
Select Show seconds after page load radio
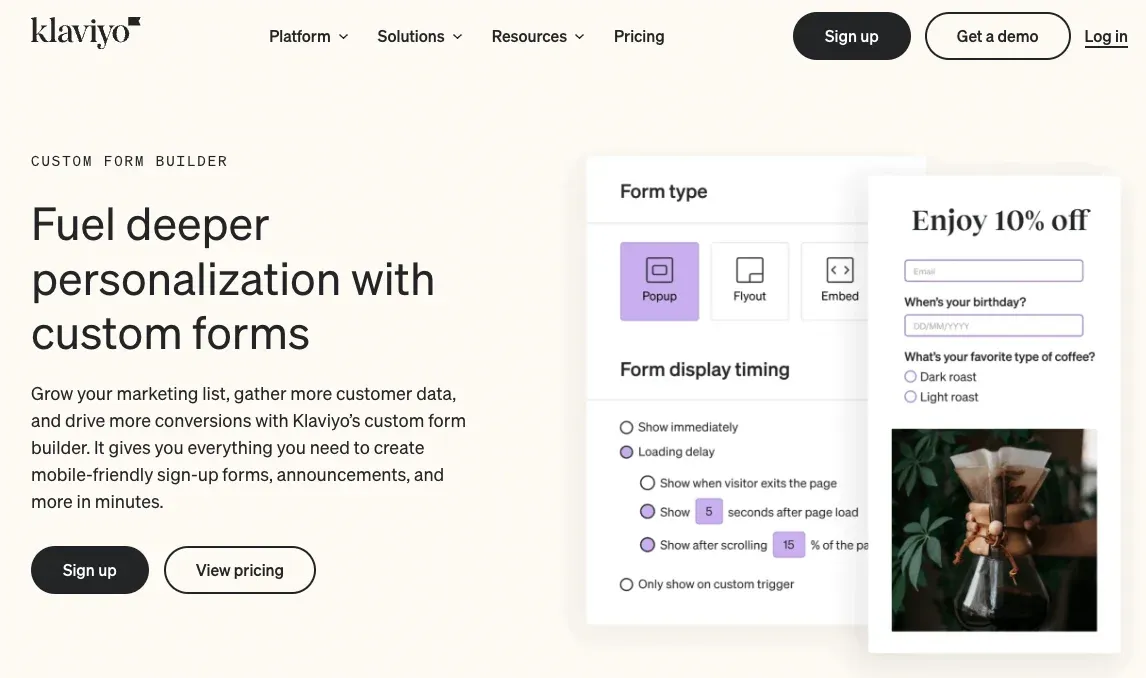(647, 511)
